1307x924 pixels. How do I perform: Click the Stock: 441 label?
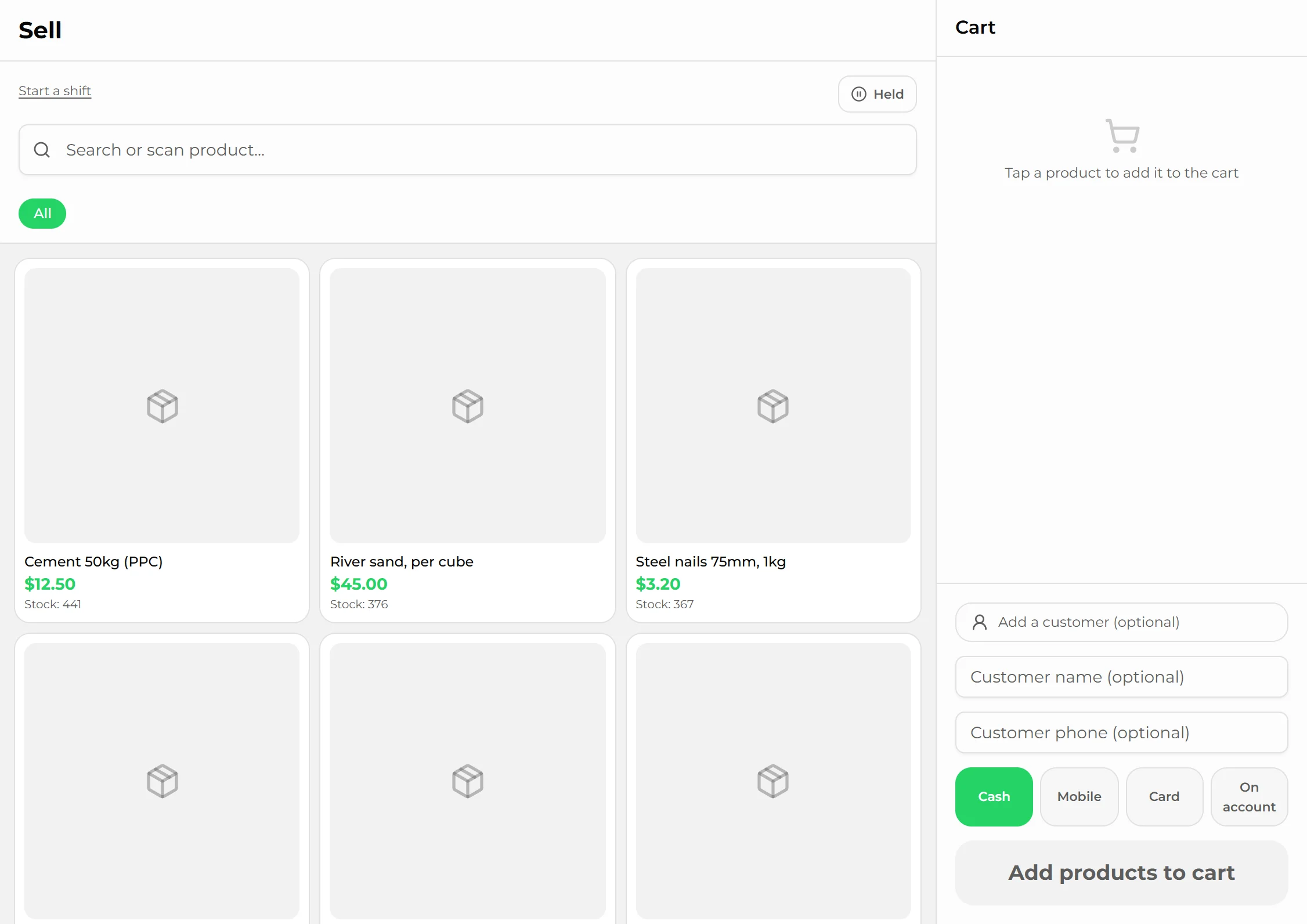pos(53,604)
